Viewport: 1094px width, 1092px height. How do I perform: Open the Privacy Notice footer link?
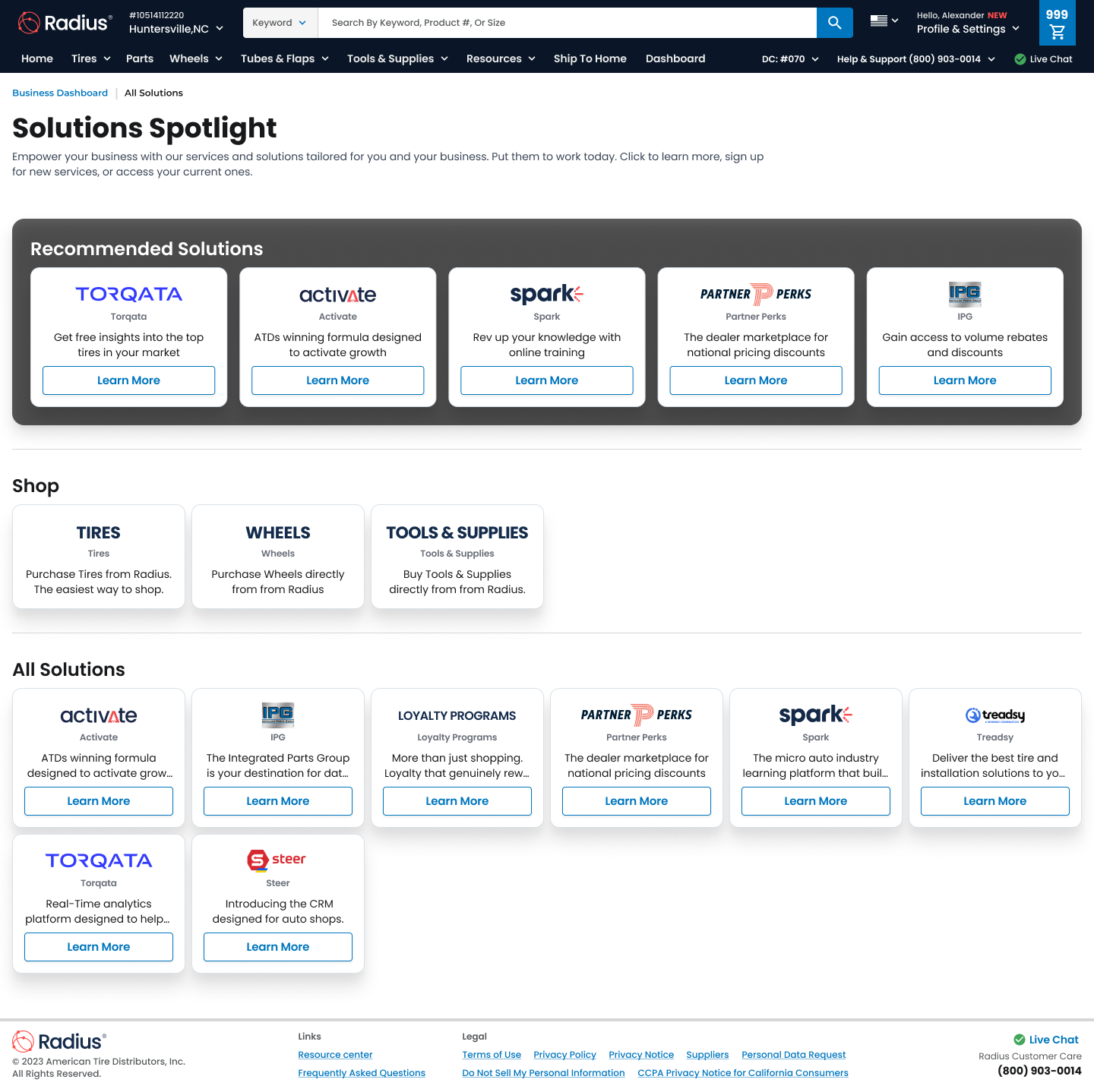click(641, 1055)
